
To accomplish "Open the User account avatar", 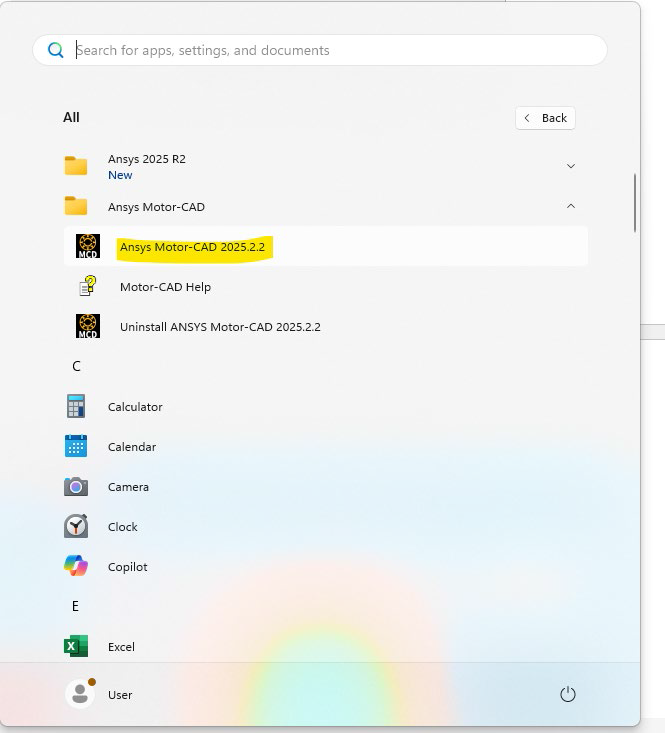I will [79, 694].
